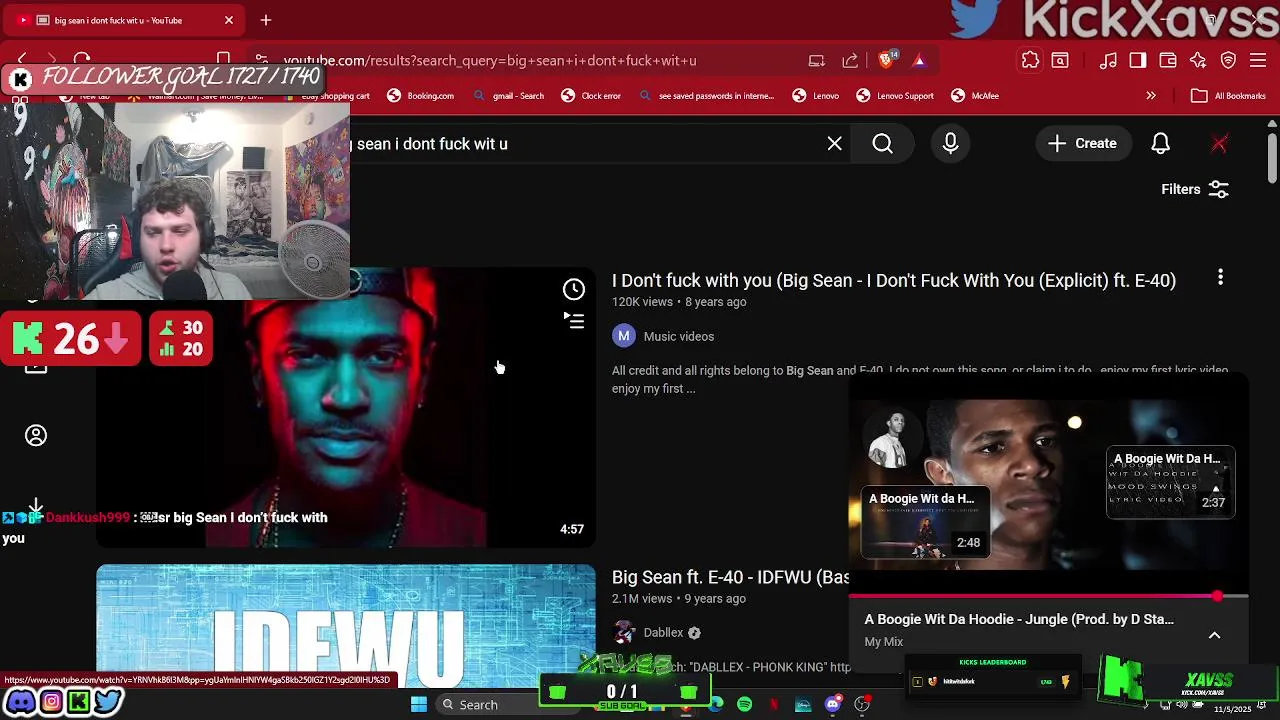Open the My Mix playlist label
This screenshot has width=1280, height=720.
click(884, 642)
